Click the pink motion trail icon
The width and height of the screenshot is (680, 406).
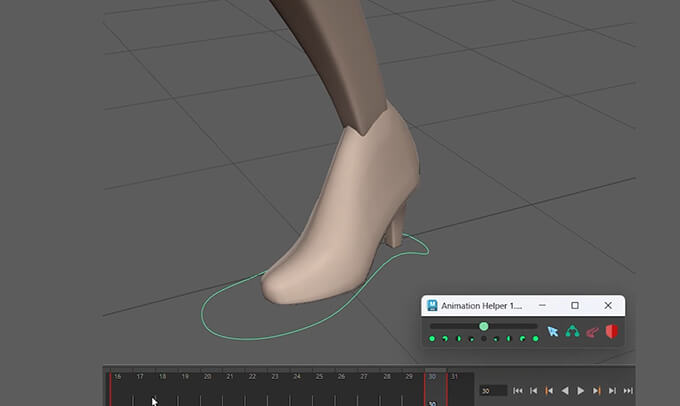[x=592, y=331]
